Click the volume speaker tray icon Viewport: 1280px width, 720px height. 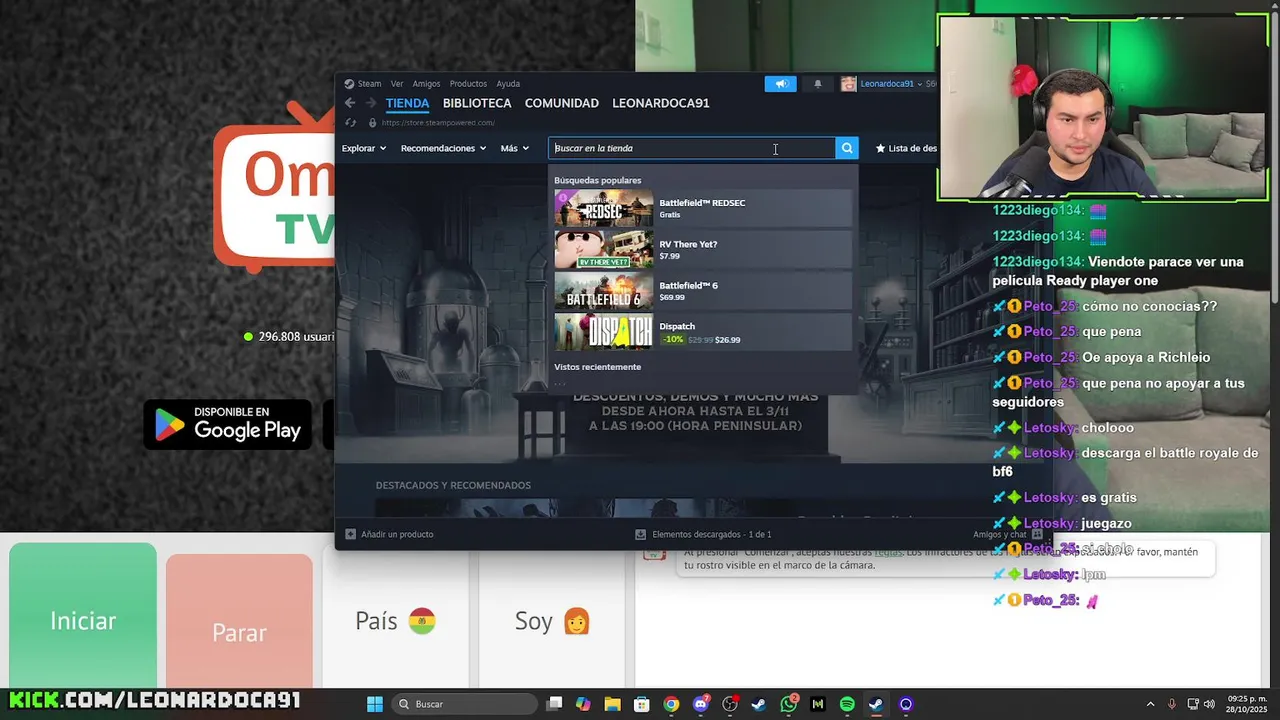[1209, 704]
